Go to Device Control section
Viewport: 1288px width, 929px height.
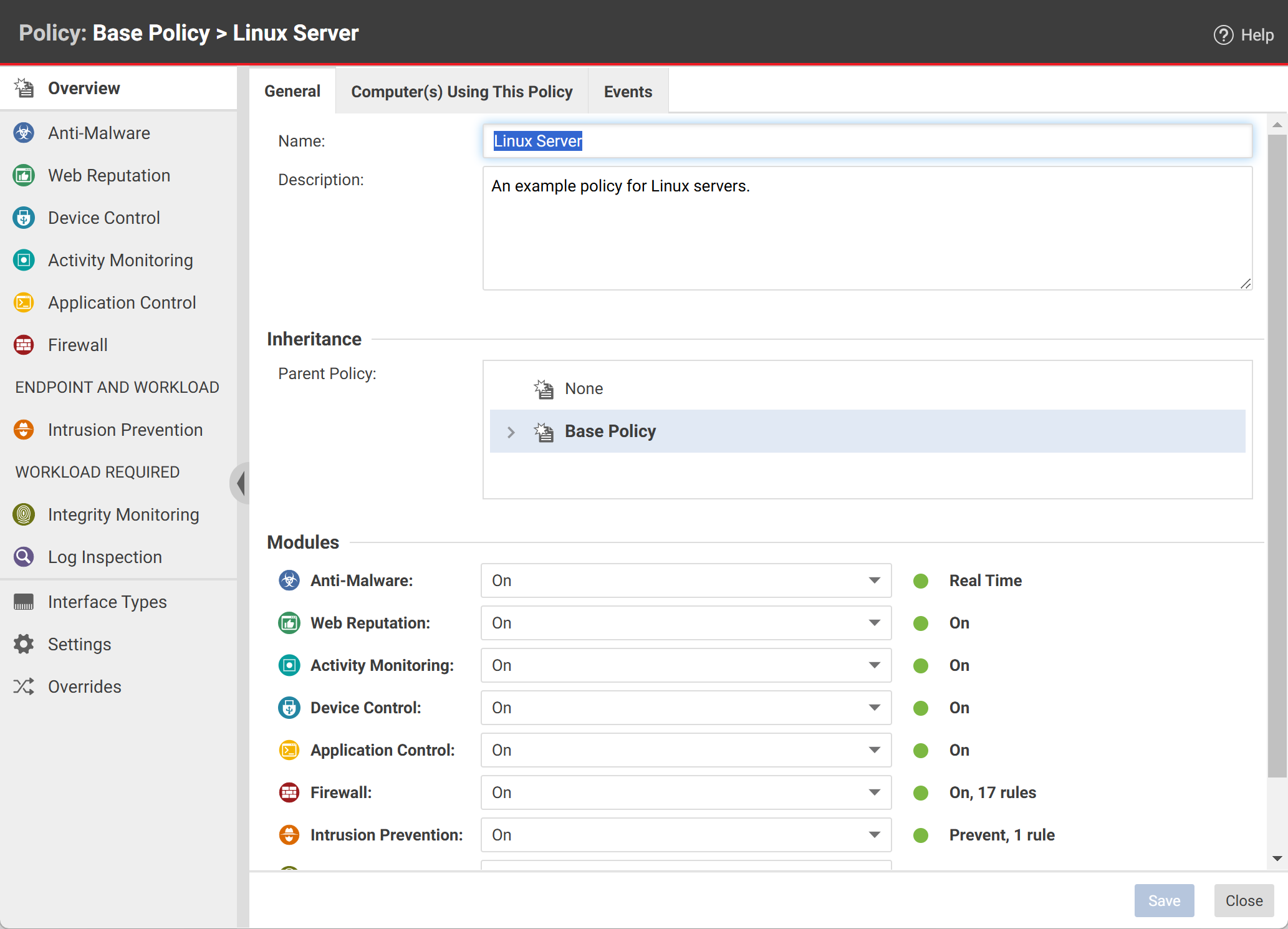click(x=118, y=218)
